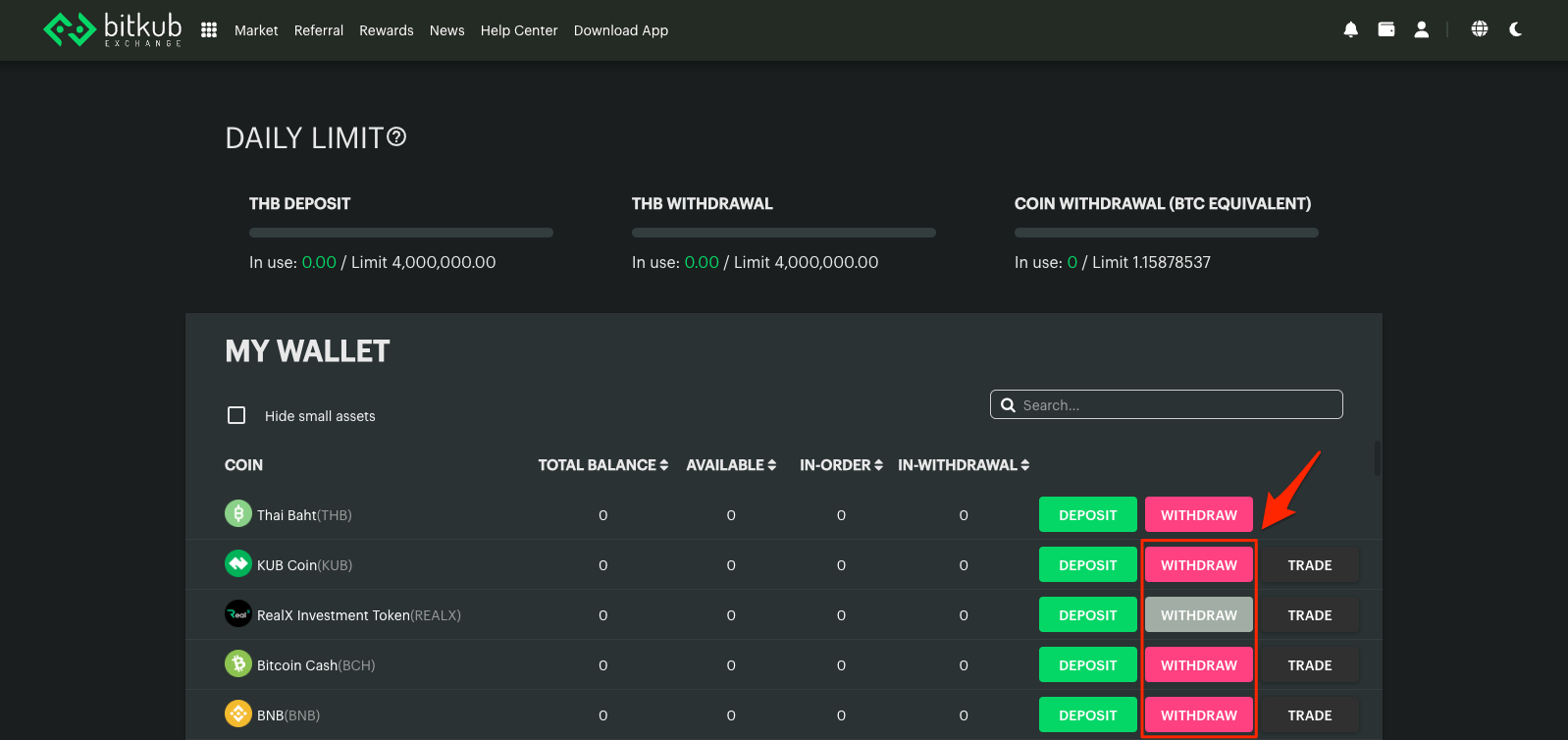Withdraw Bitcoin Cash
Screen dimensions: 1568x740
1199,664
